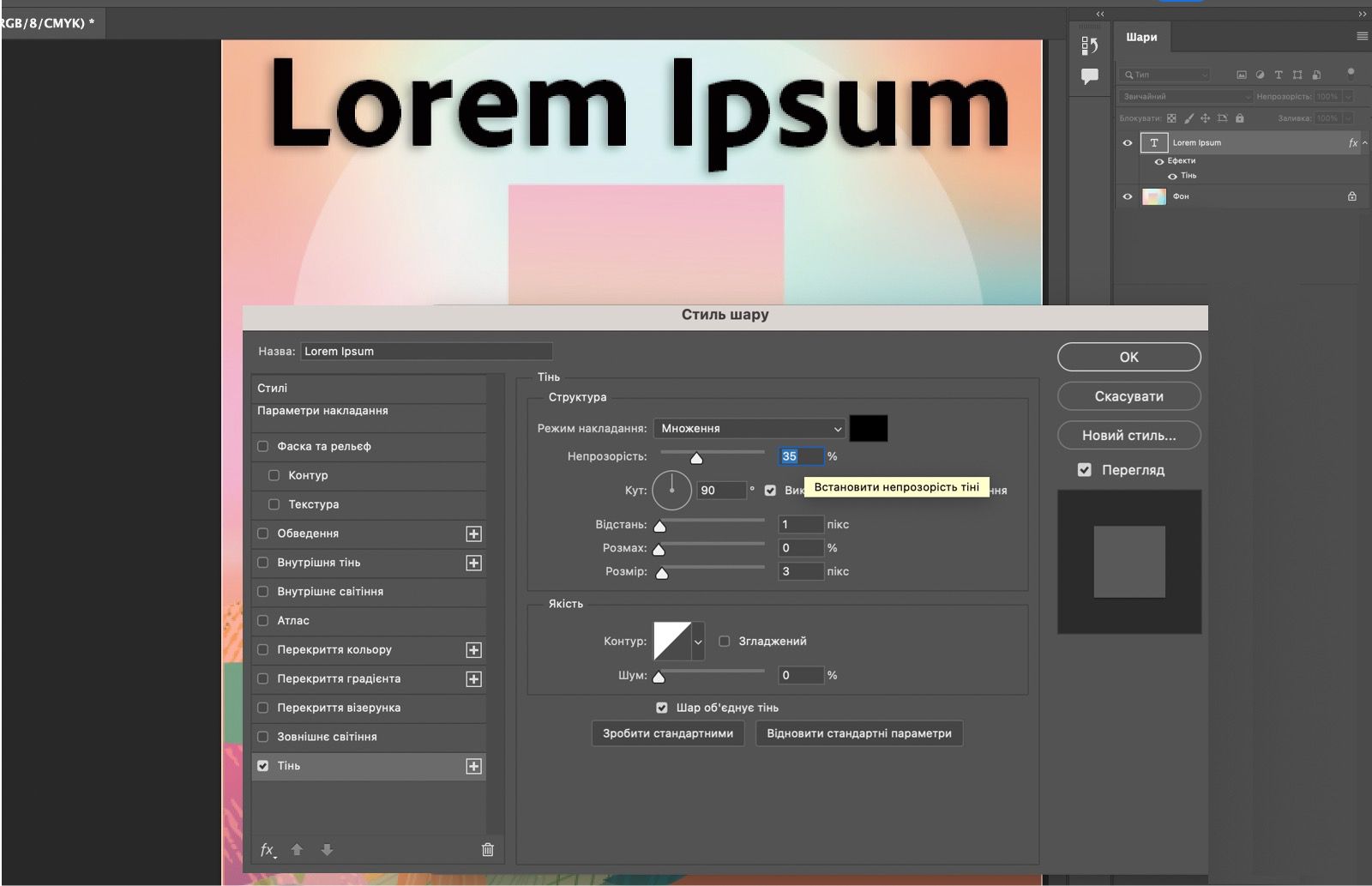The image size is (1372, 886).
Task: Move the effect down with arrow icon
Action: pyautogui.click(x=327, y=849)
